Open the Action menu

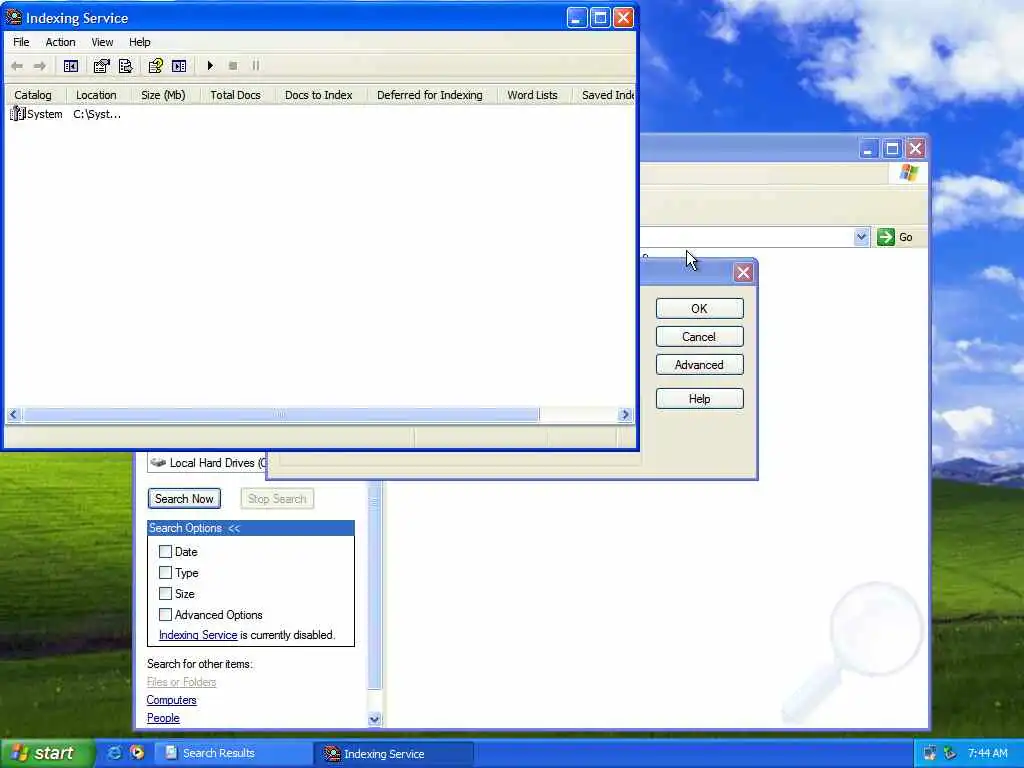pos(60,42)
